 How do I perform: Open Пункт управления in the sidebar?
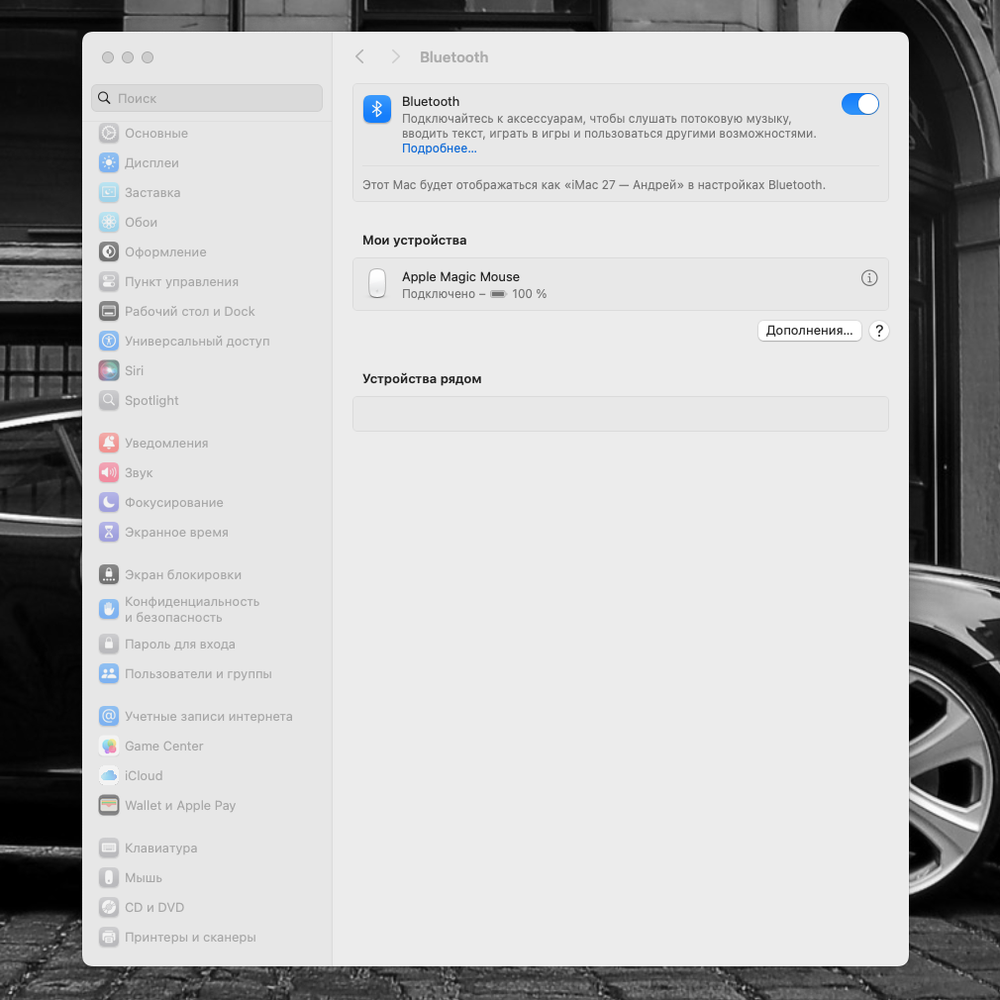point(169,281)
